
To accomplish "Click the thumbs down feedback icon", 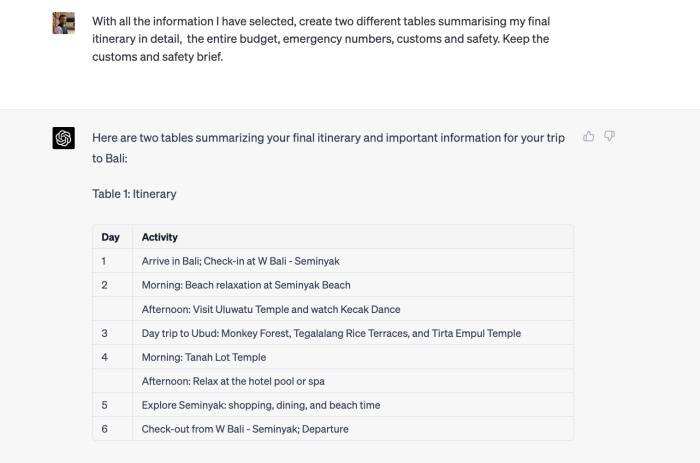I will 610,136.
